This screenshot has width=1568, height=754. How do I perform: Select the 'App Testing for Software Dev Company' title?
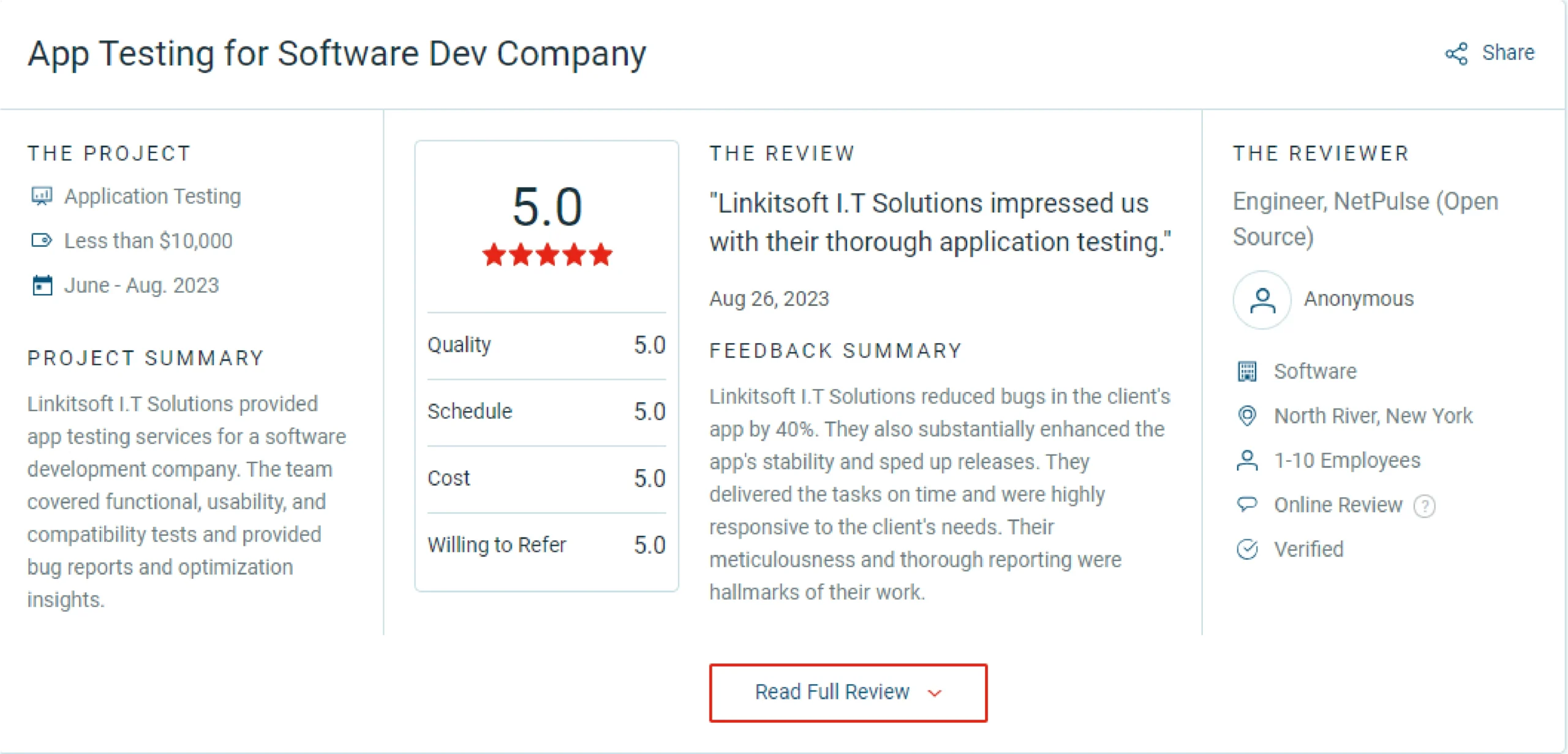(x=336, y=53)
